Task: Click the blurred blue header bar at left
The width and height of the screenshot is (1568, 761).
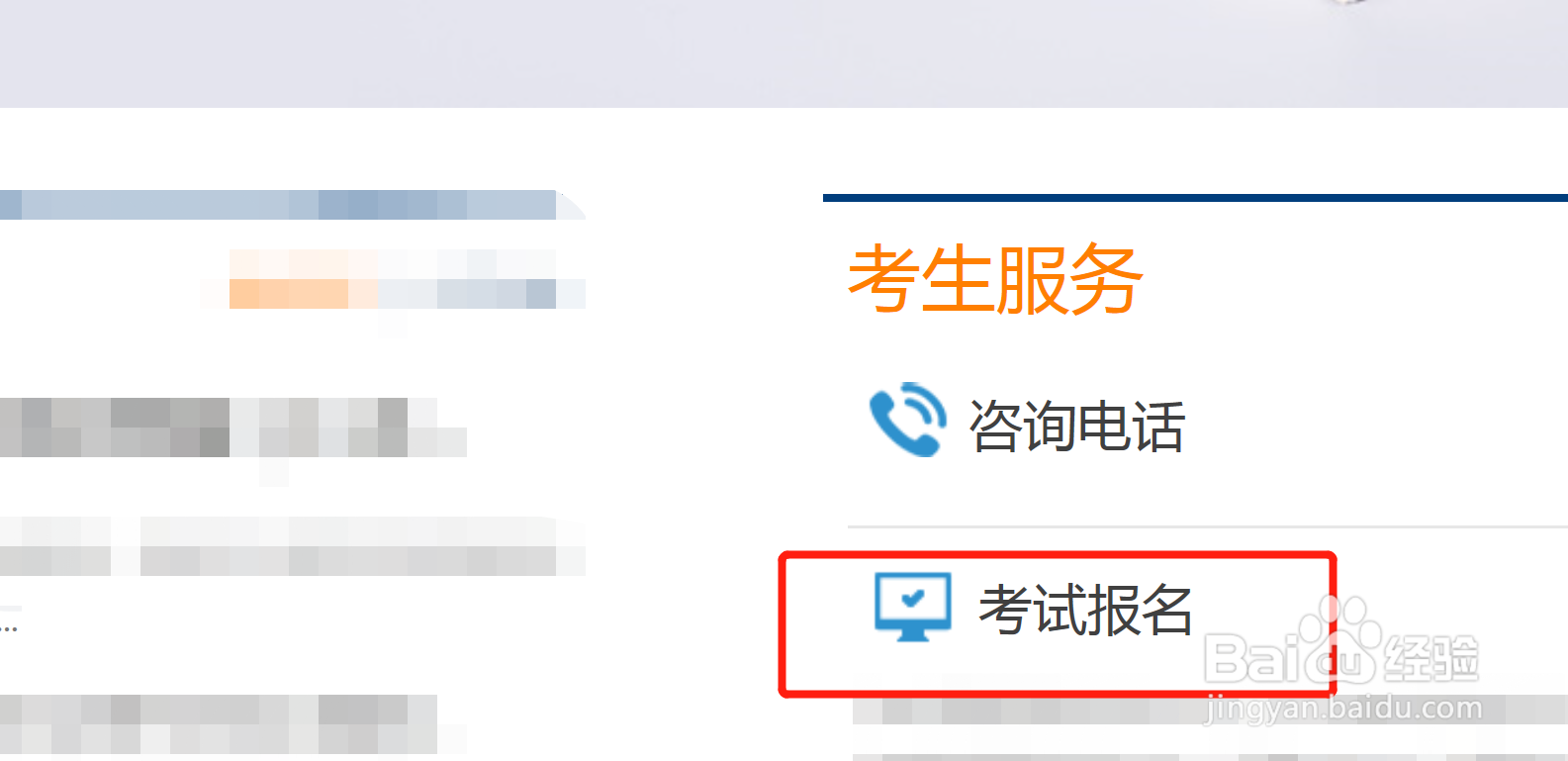Action: pos(293,205)
